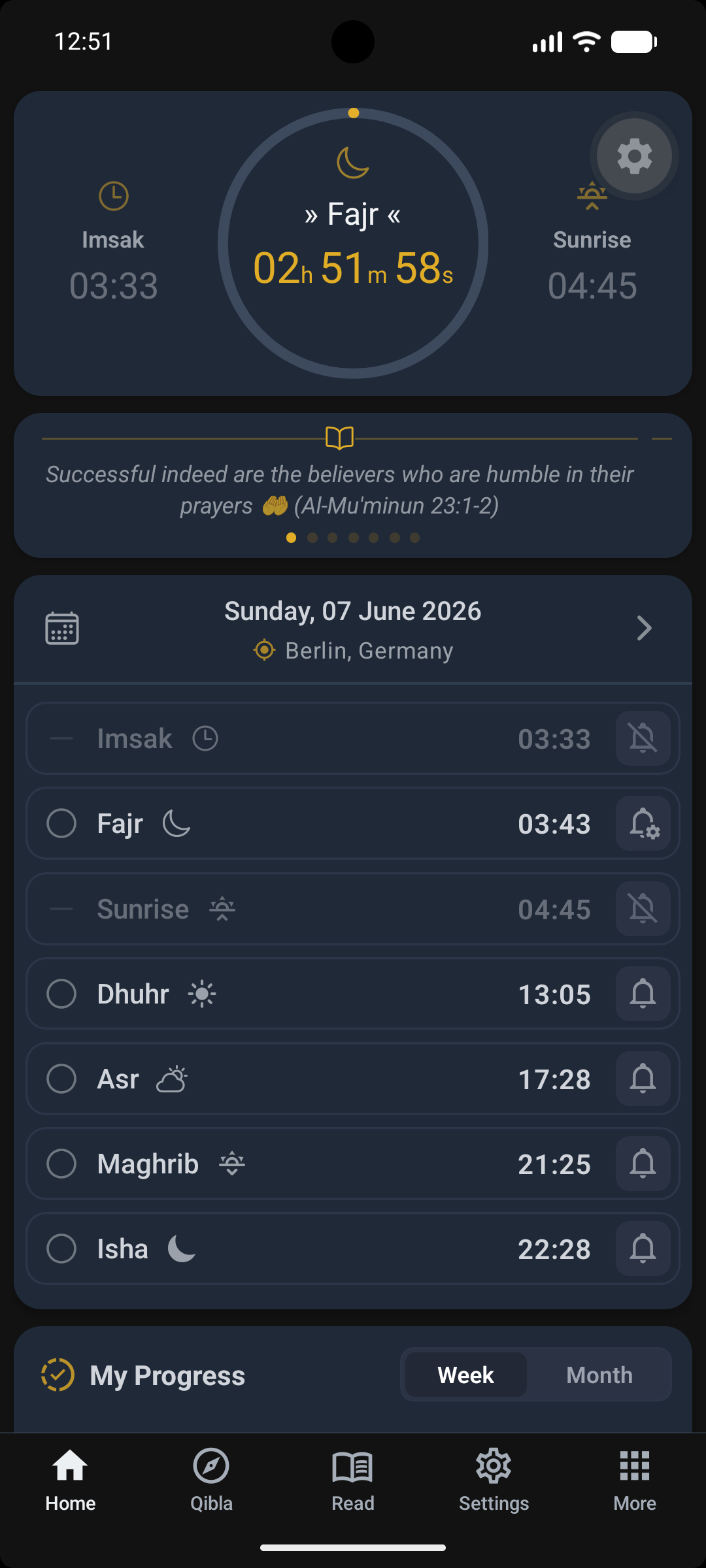706x1568 pixels.
Task: Check off the Asr prayer circle
Action: tap(61, 1079)
